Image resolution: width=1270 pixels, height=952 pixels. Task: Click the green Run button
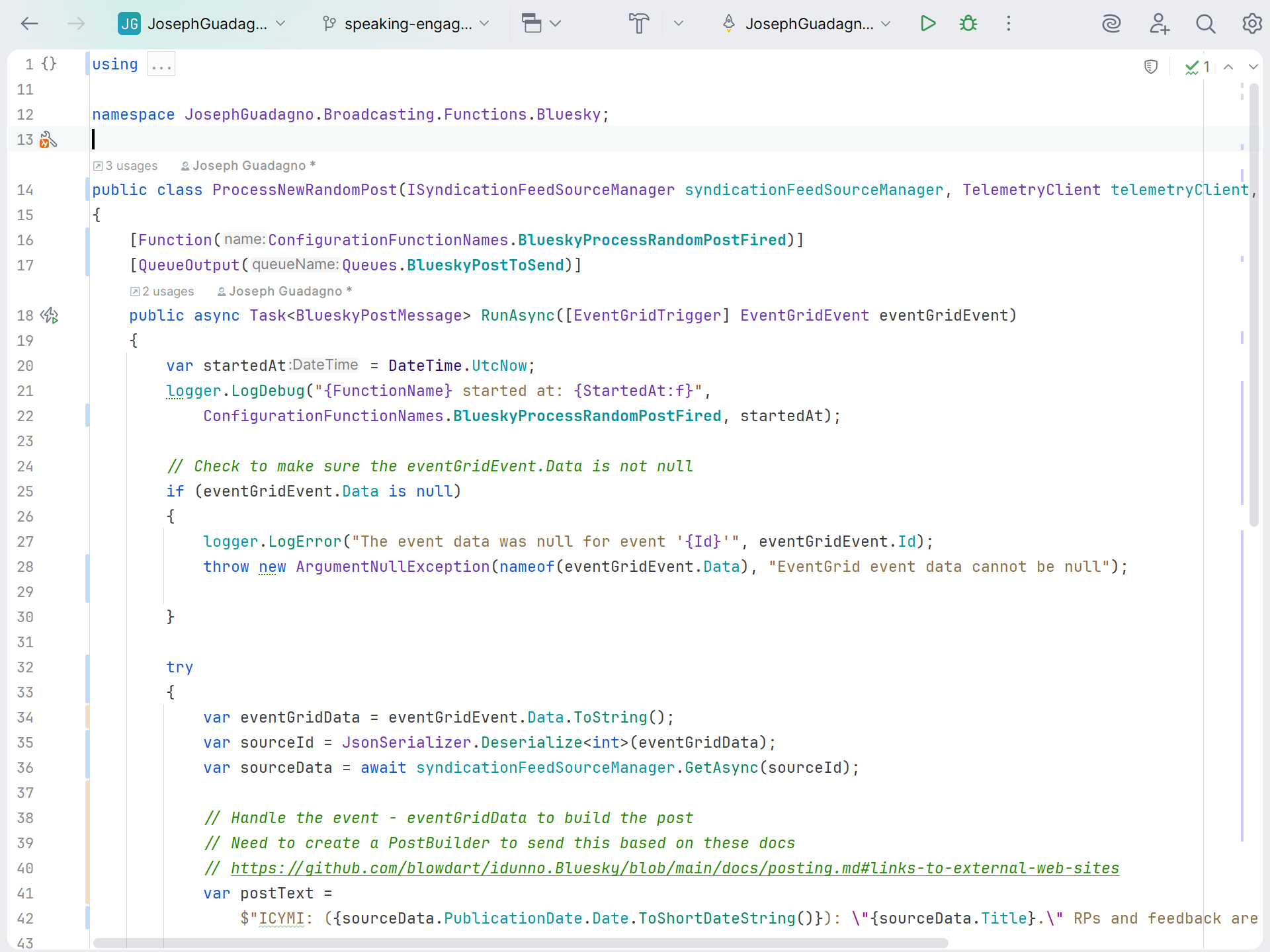click(928, 24)
